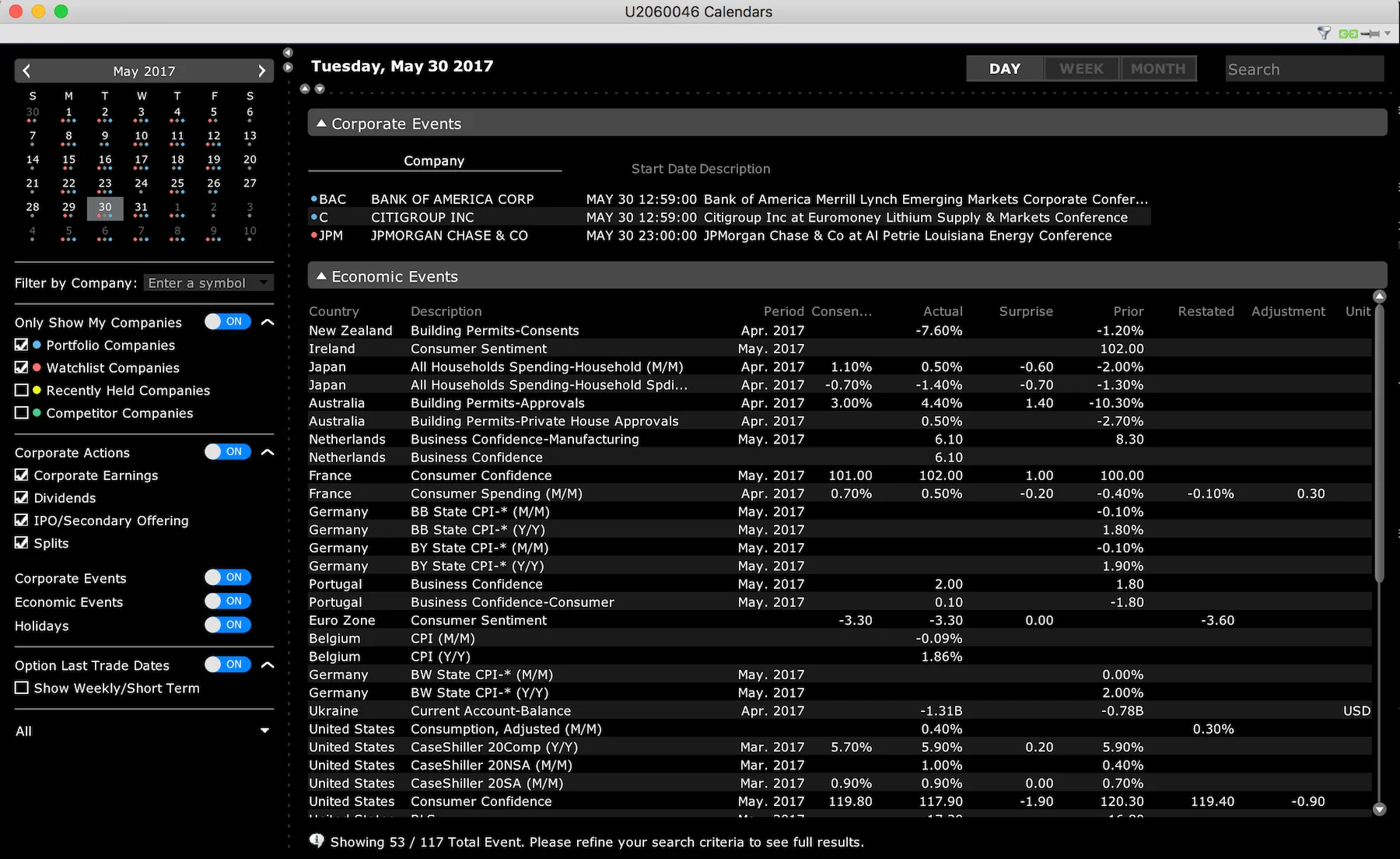Select BANK OF AMERICA CORP event row
This screenshot has width=1400, height=859.
730,199
